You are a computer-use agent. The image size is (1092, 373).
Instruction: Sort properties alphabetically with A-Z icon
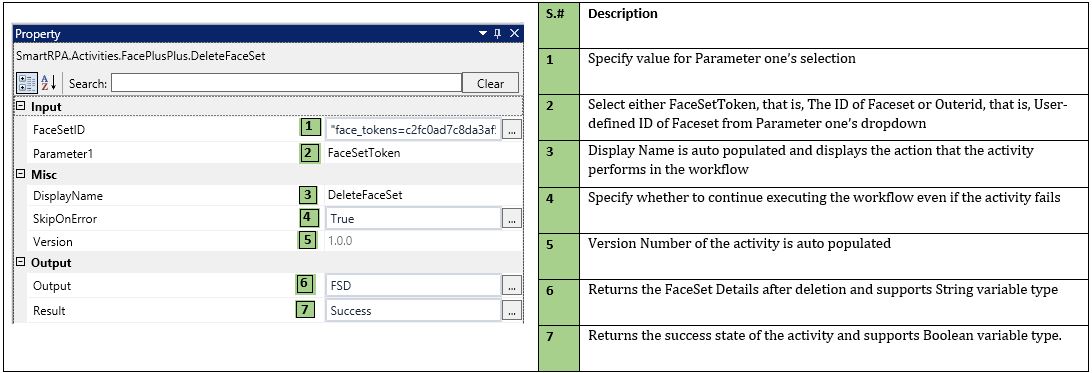click(48, 83)
